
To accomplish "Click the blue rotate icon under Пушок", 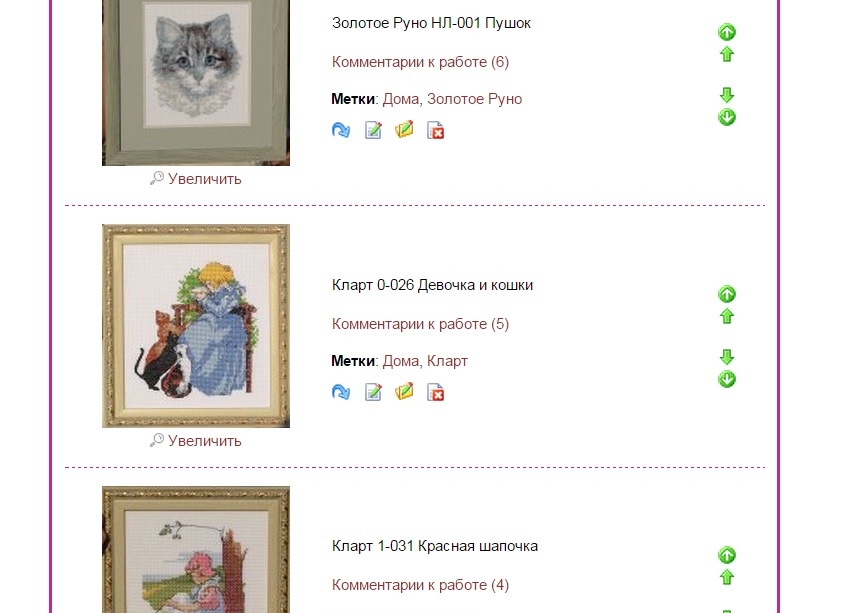I will coord(341,130).
